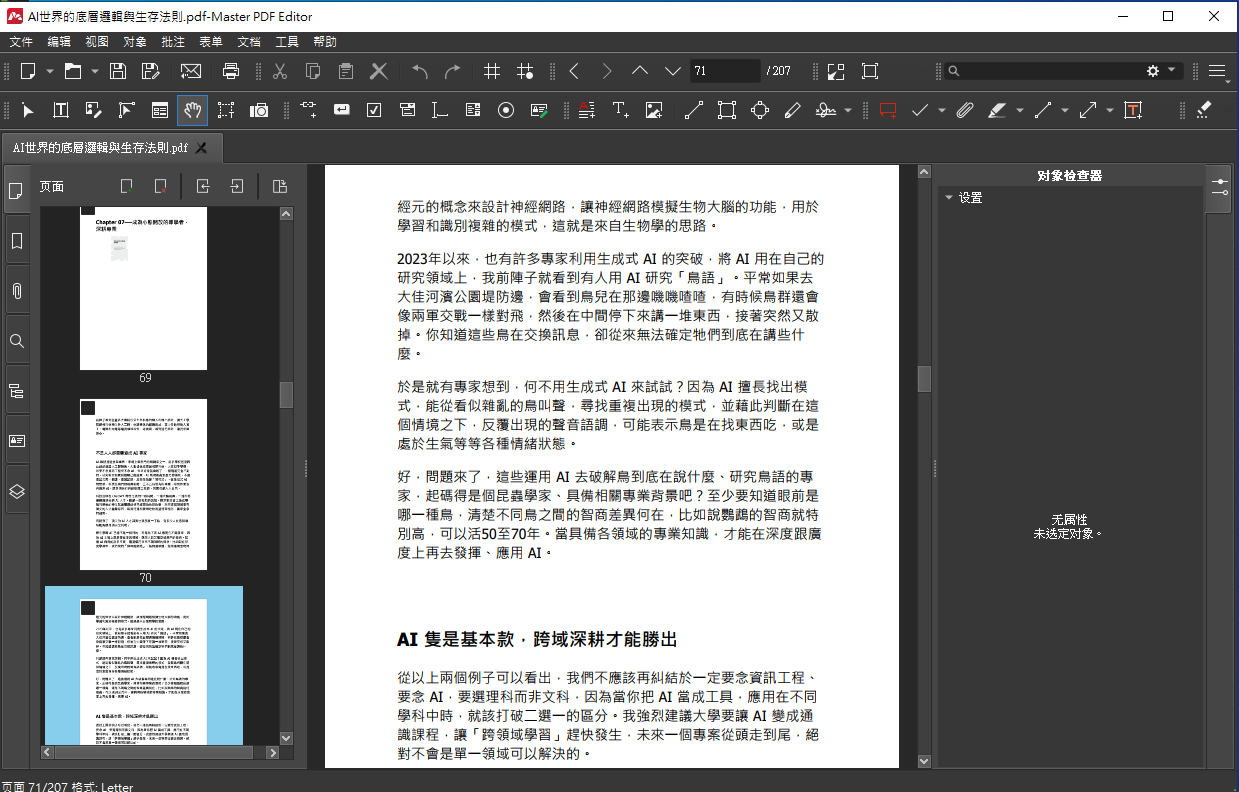Click the rotate pages button in Pages panel
The width and height of the screenshot is (1239, 792).
coord(280,186)
